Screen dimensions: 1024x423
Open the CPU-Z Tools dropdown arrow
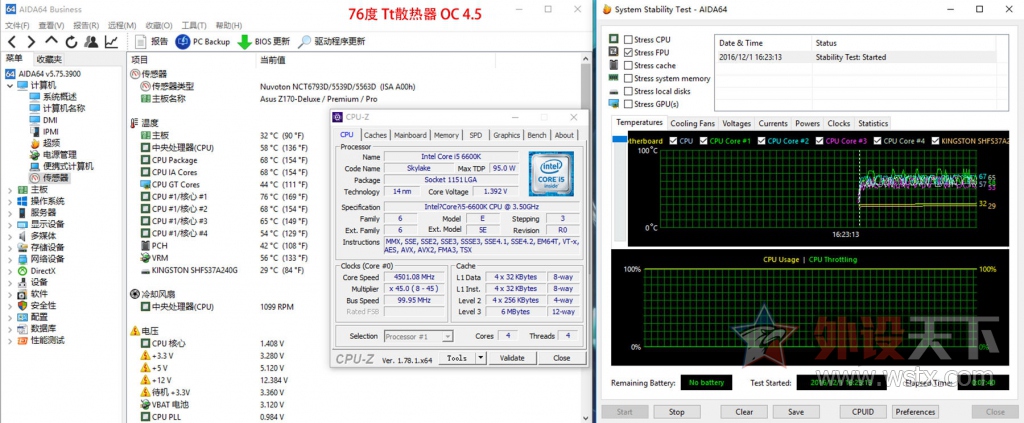481,358
